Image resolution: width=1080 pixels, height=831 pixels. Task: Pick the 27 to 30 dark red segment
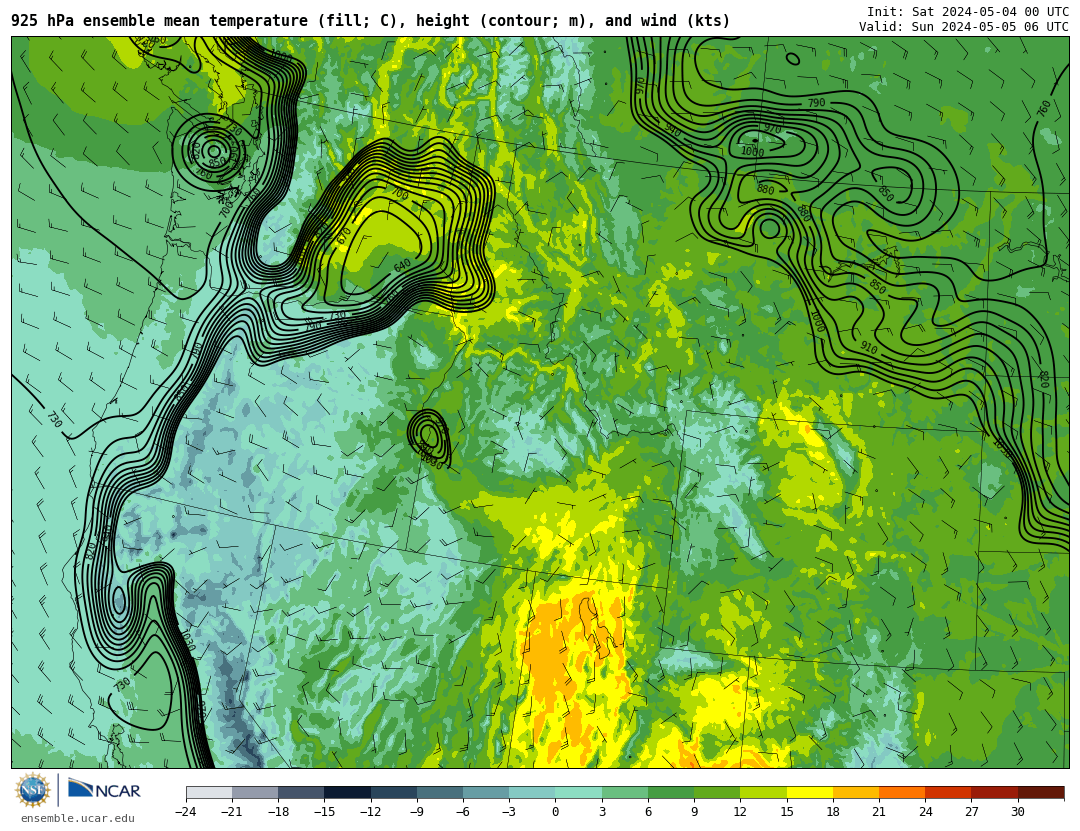(x=994, y=792)
